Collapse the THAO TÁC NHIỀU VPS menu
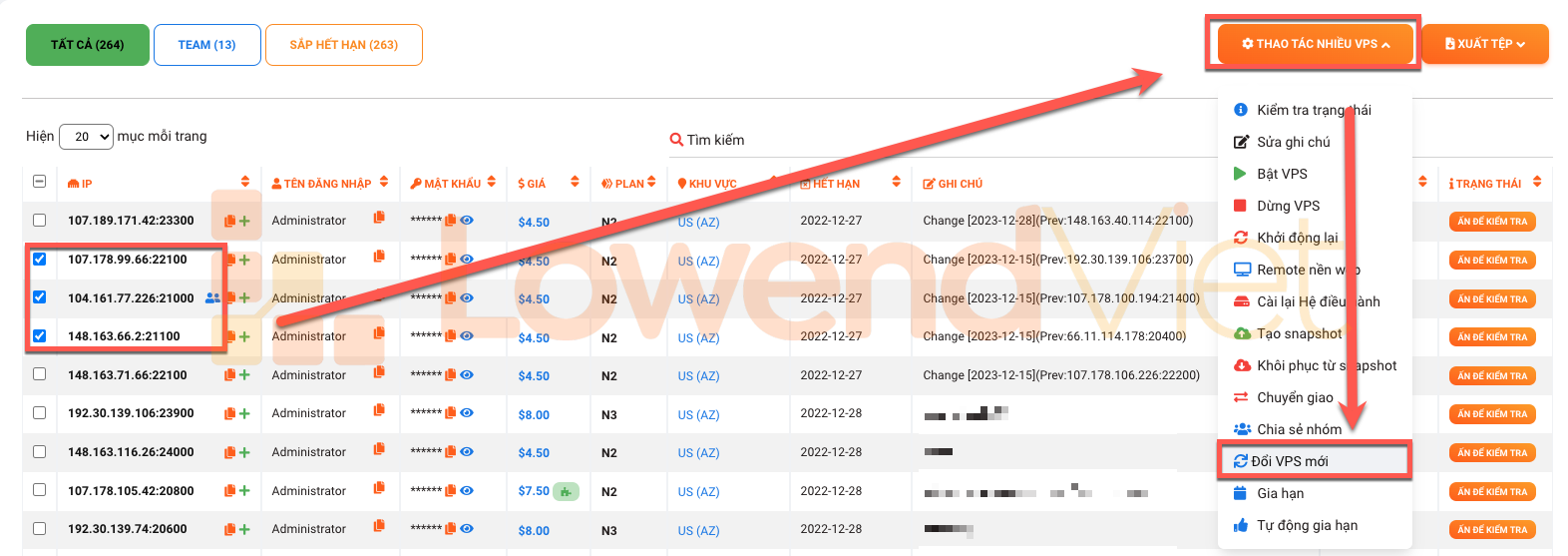This screenshot has width=1568, height=556. pyautogui.click(x=1315, y=44)
